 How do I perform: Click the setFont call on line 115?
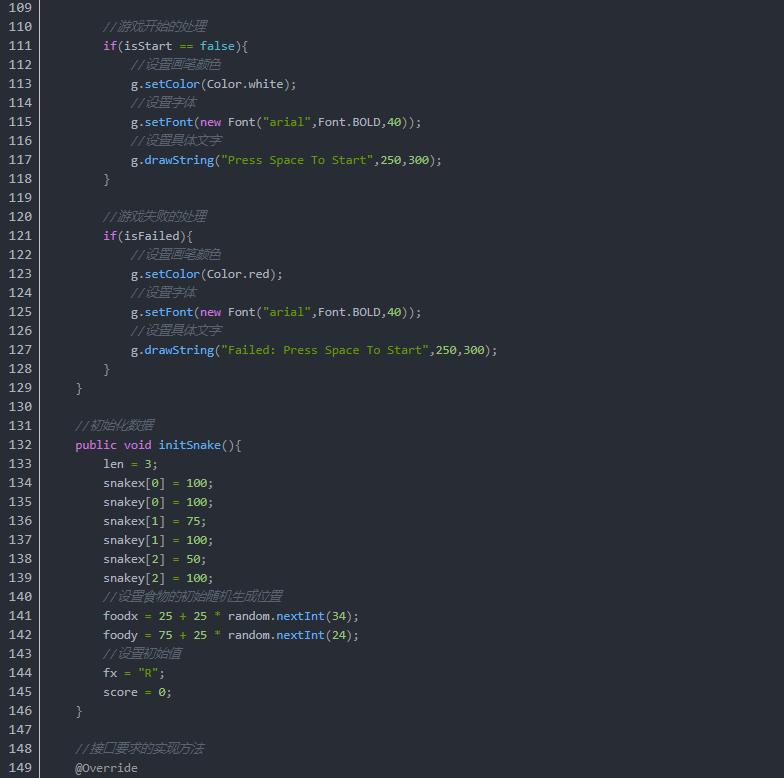tap(276, 122)
